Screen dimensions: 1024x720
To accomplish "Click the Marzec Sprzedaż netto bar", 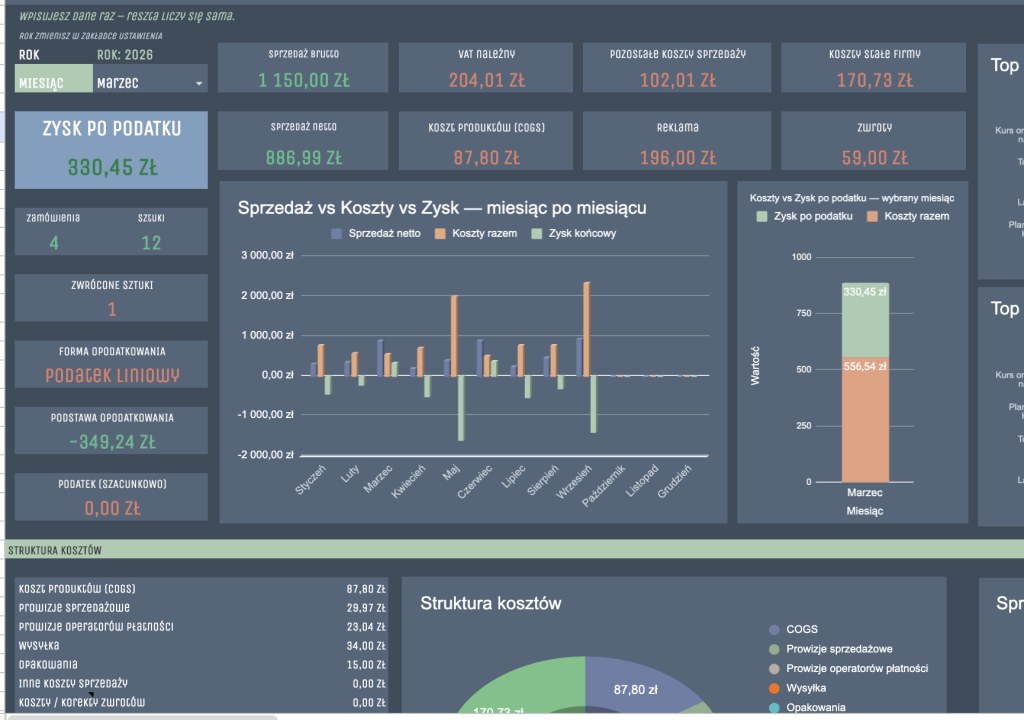I will [x=380, y=358].
